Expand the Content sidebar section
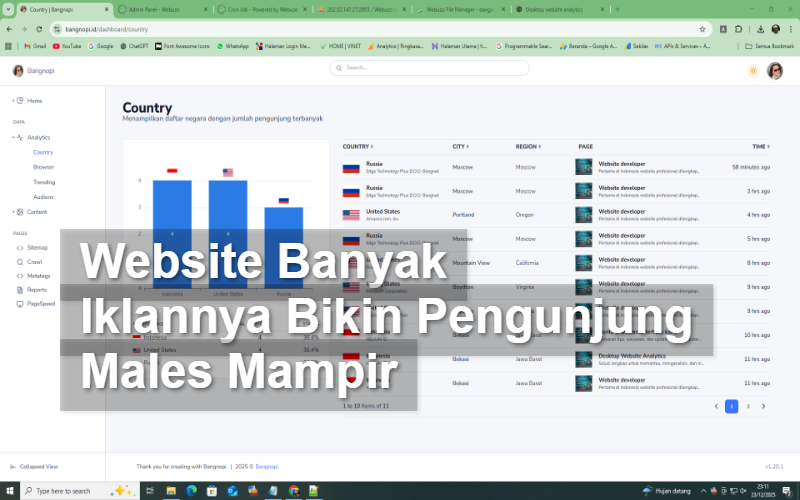The width and height of the screenshot is (800, 500). pos(13,212)
